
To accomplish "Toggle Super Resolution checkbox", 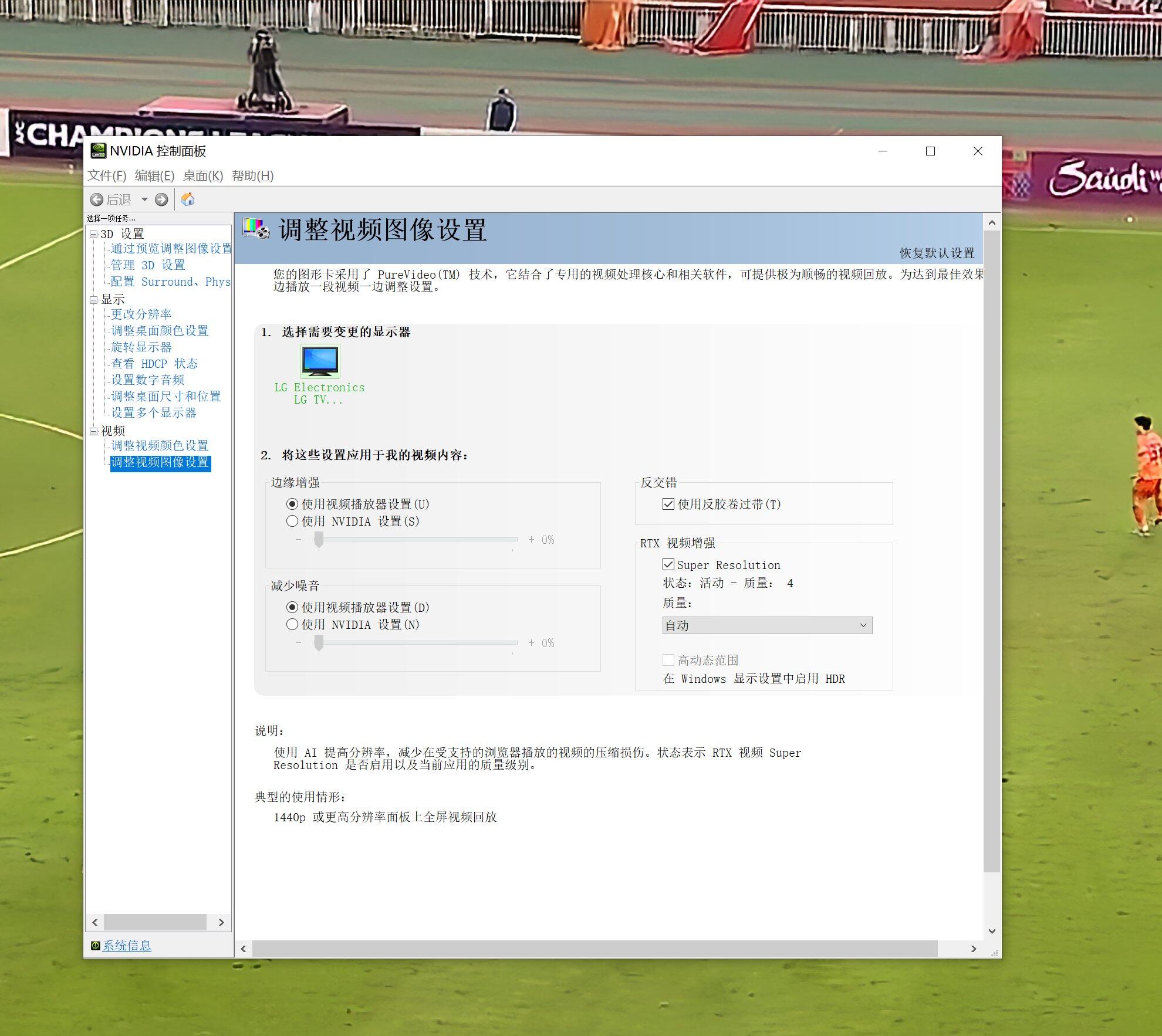I will [668, 564].
